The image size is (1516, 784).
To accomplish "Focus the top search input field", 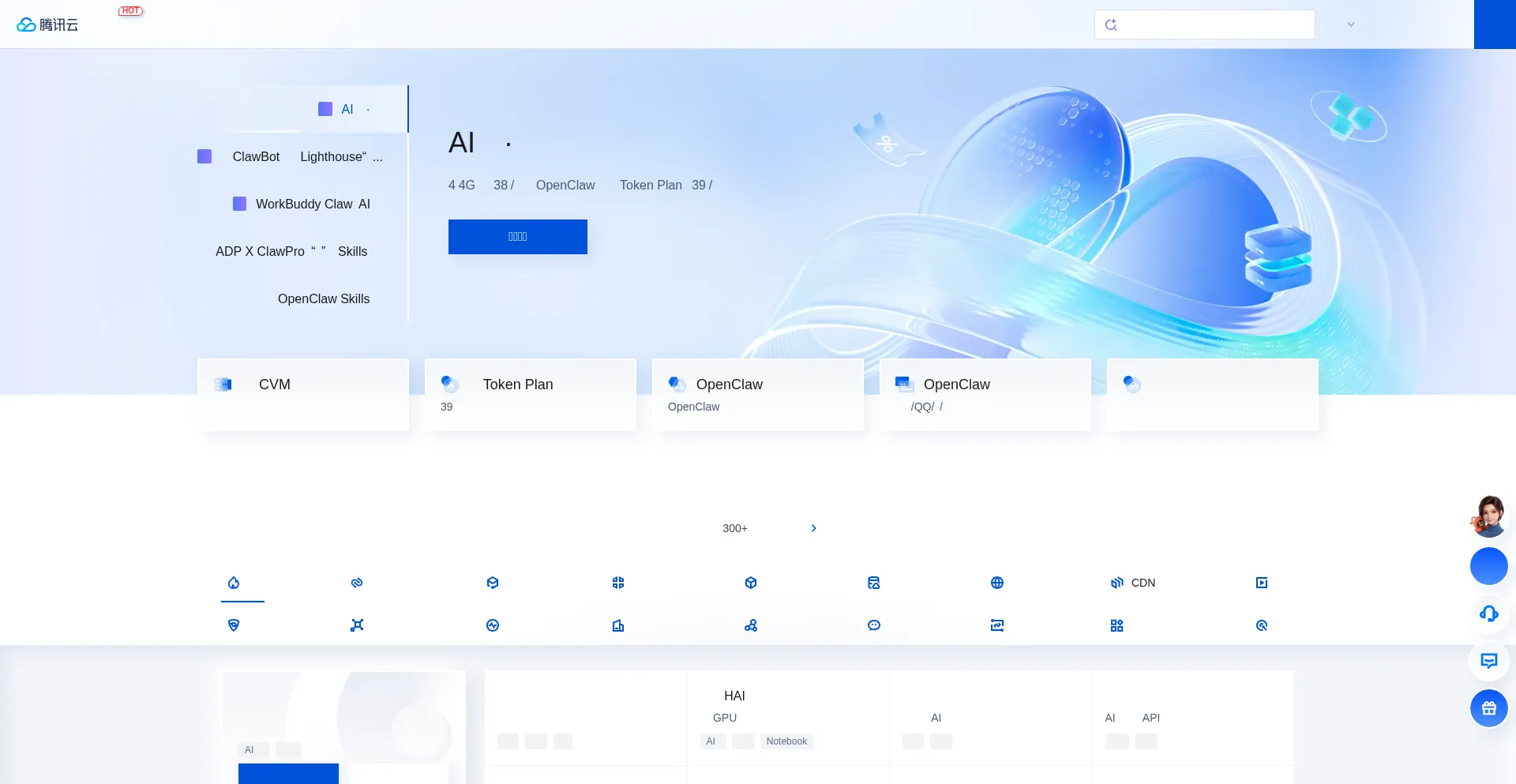I will (x=1205, y=24).
